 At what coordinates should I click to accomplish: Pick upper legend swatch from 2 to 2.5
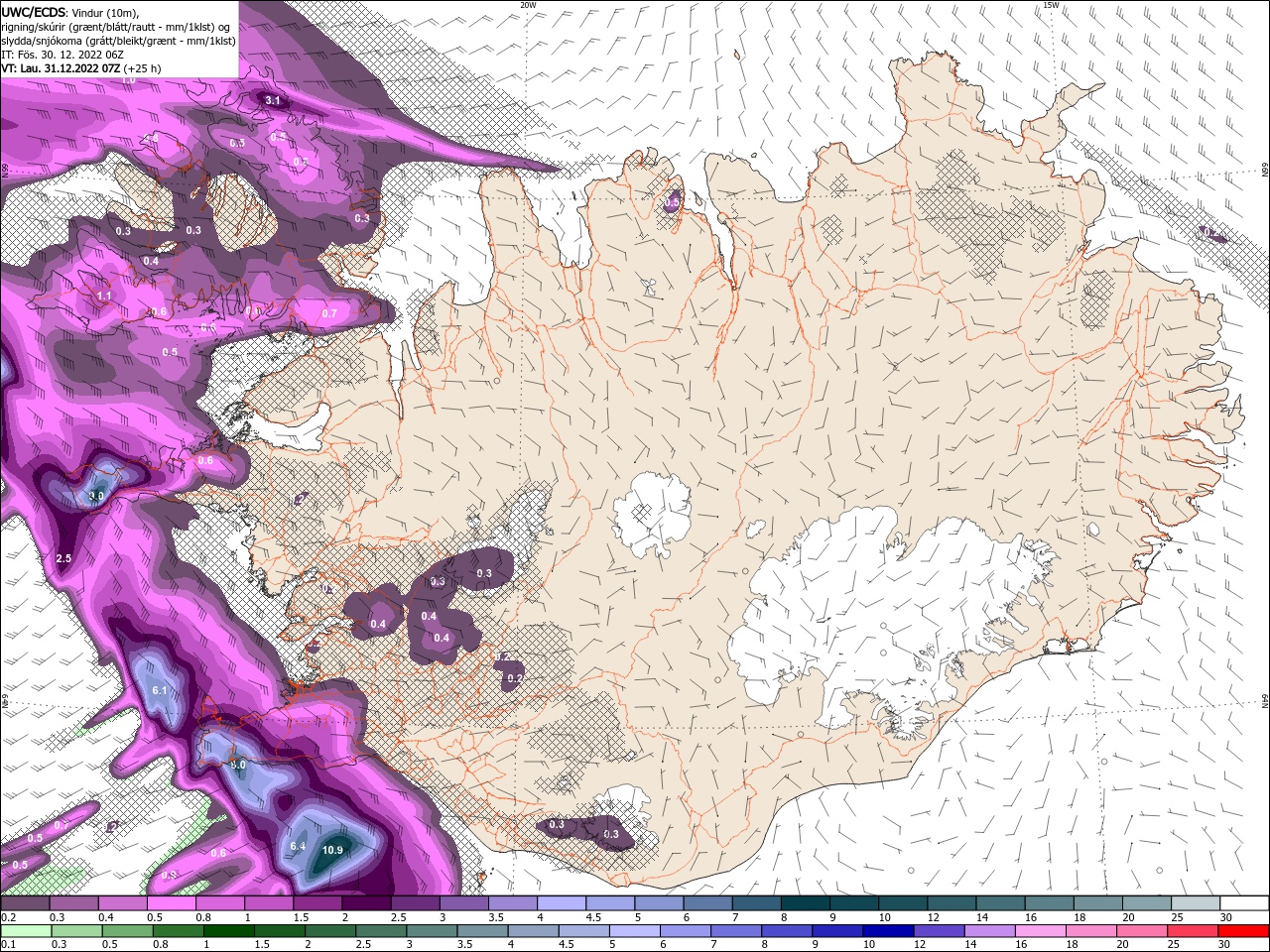coord(366,903)
